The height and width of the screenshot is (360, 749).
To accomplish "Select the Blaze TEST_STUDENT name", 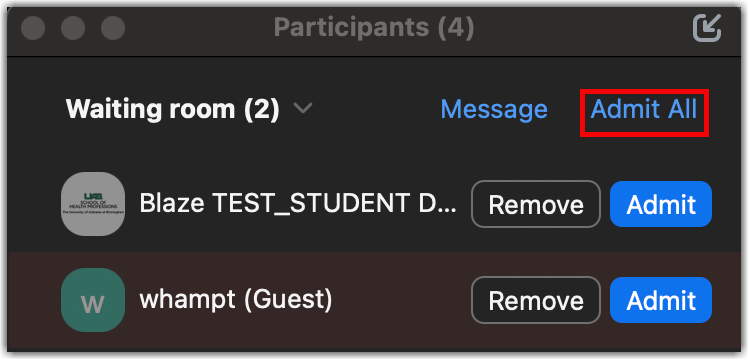I will click(x=298, y=204).
